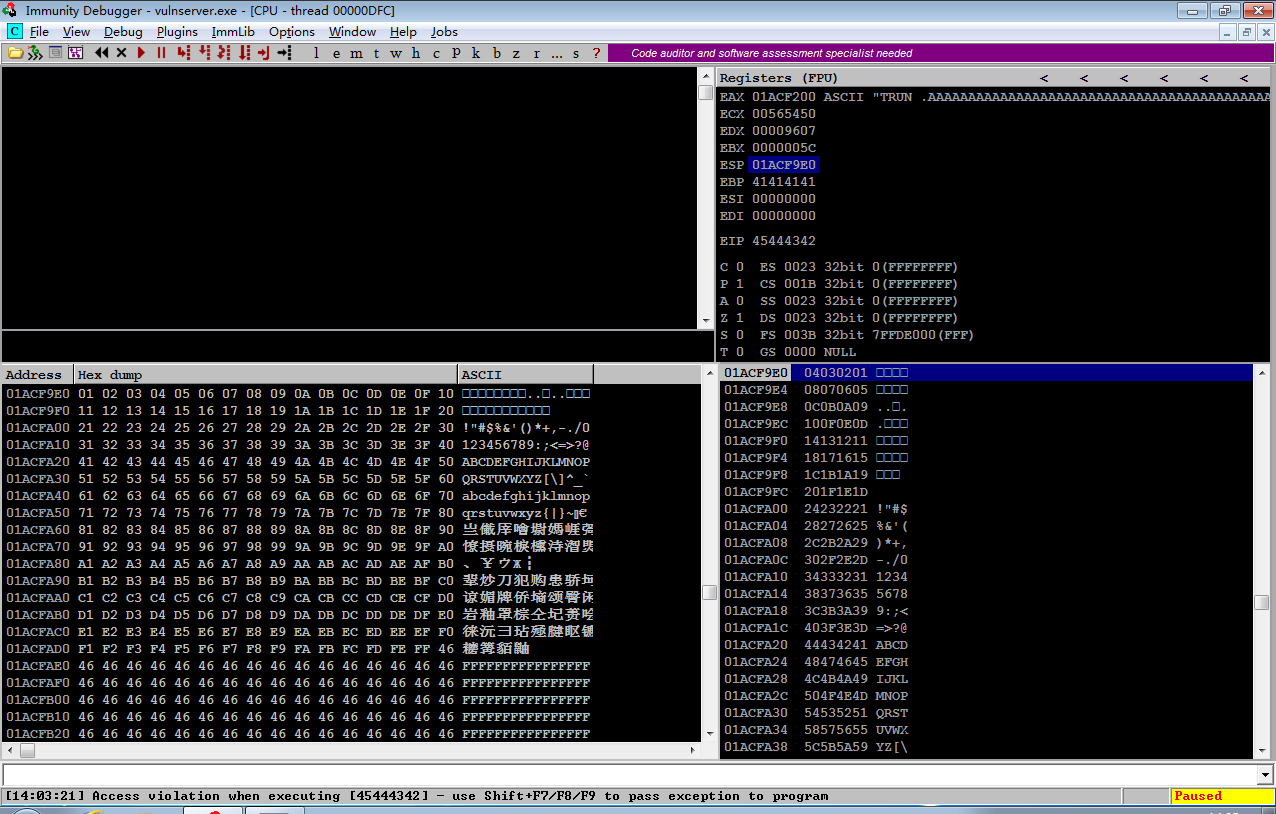Screen dimensions: 1276x814
Task: Show executable modules via the 'e' button
Action: [337, 53]
